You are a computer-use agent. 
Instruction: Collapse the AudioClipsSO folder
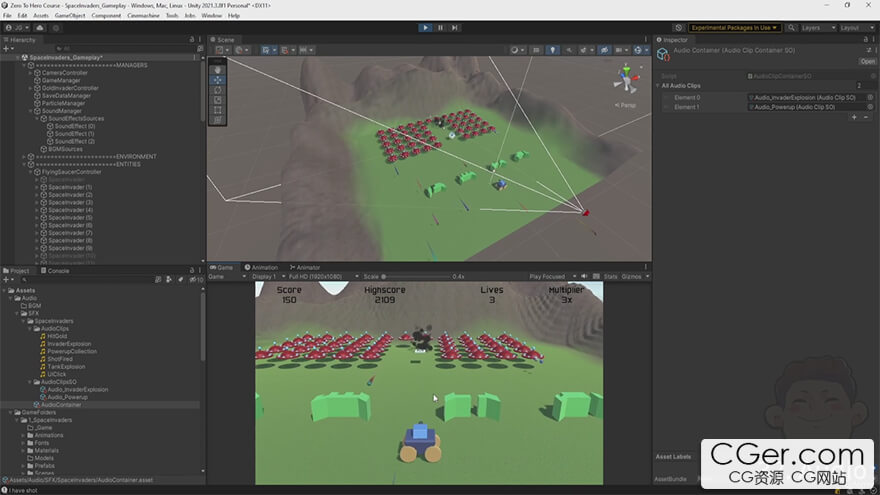30,382
